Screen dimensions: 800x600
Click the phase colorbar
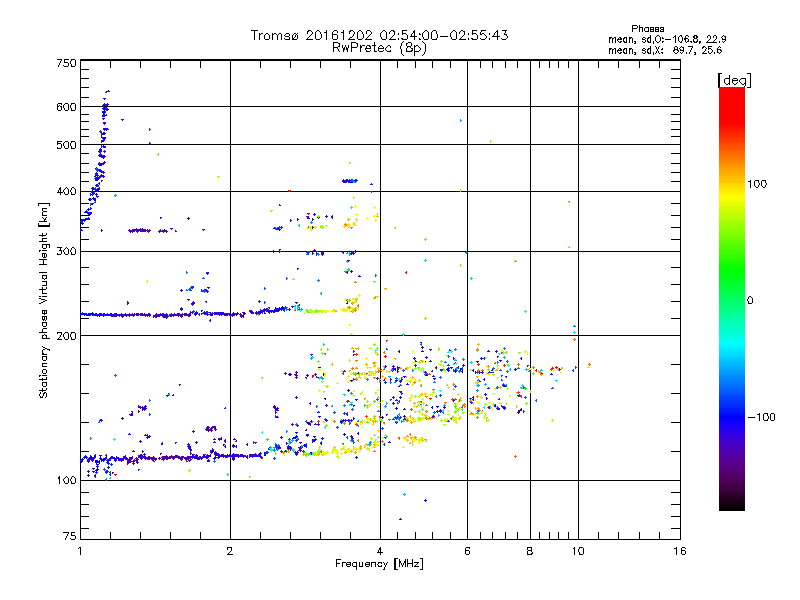pos(732,298)
